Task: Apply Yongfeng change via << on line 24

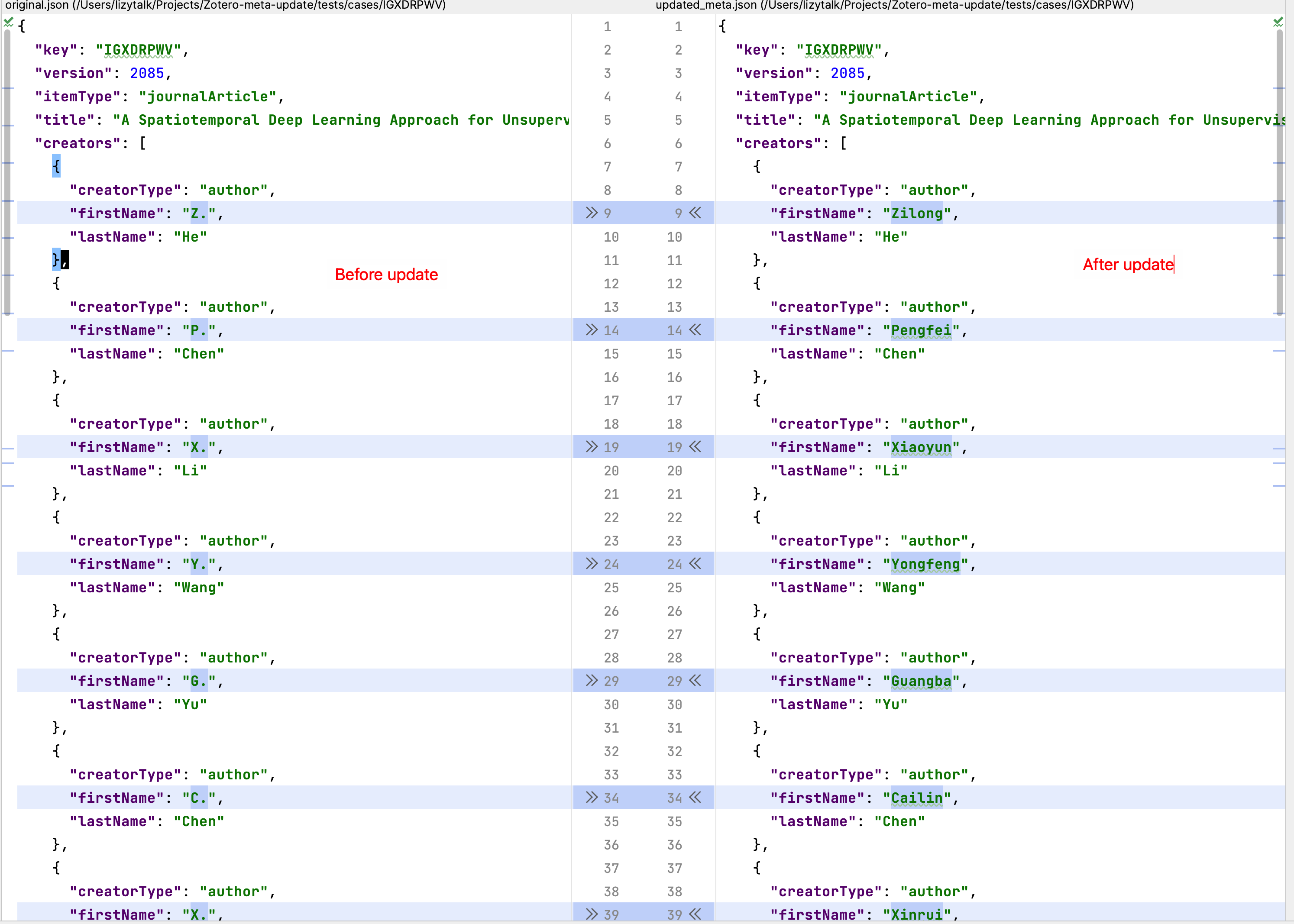Action: click(x=695, y=563)
